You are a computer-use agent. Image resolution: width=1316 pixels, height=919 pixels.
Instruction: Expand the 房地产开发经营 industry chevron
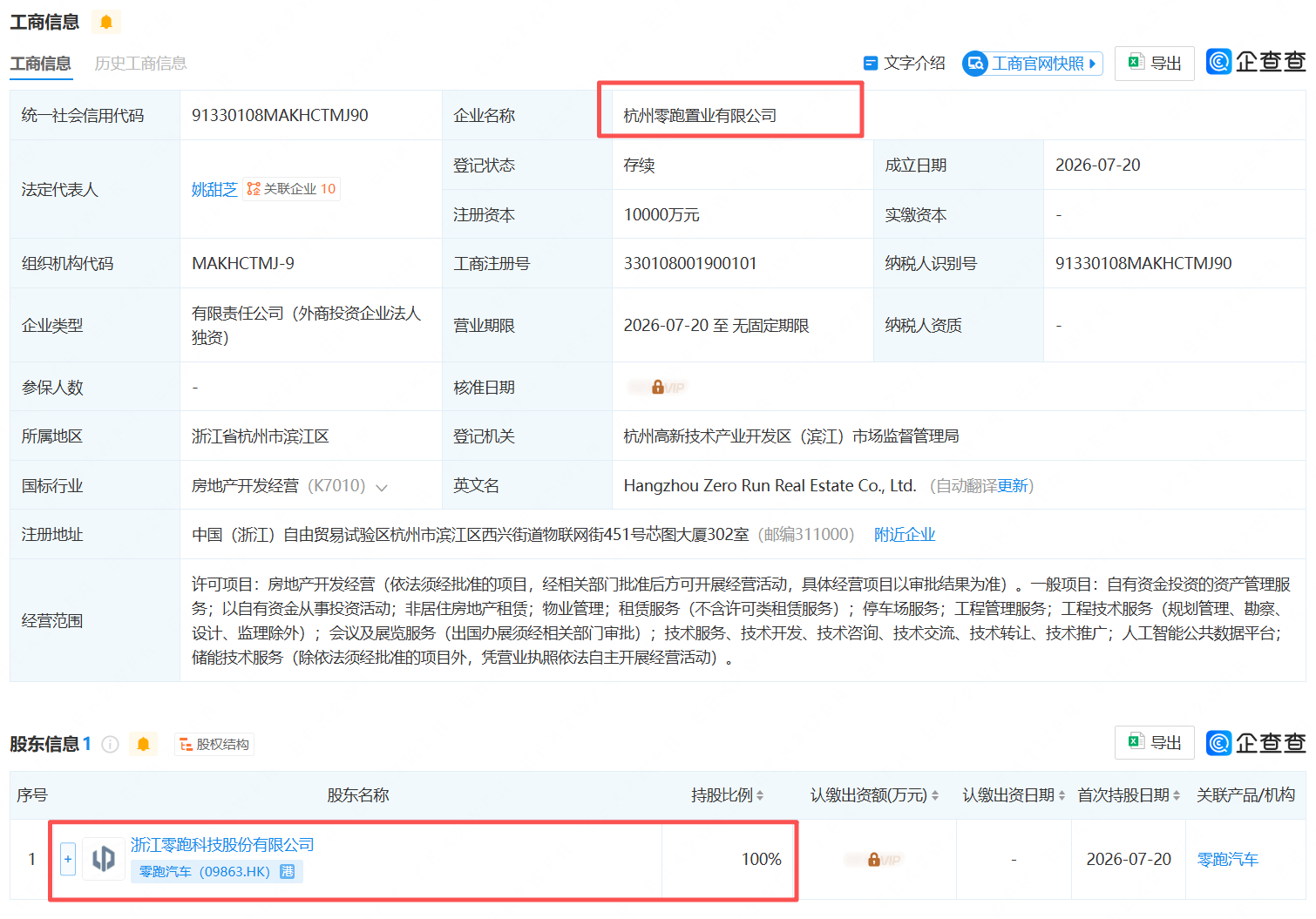tap(381, 487)
